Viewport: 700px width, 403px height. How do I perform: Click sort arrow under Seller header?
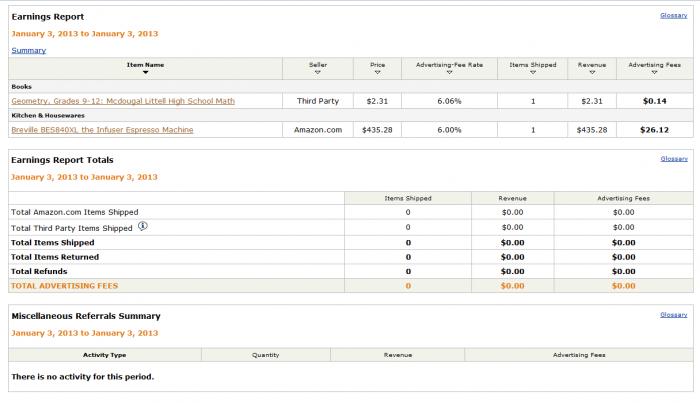pos(318,72)
